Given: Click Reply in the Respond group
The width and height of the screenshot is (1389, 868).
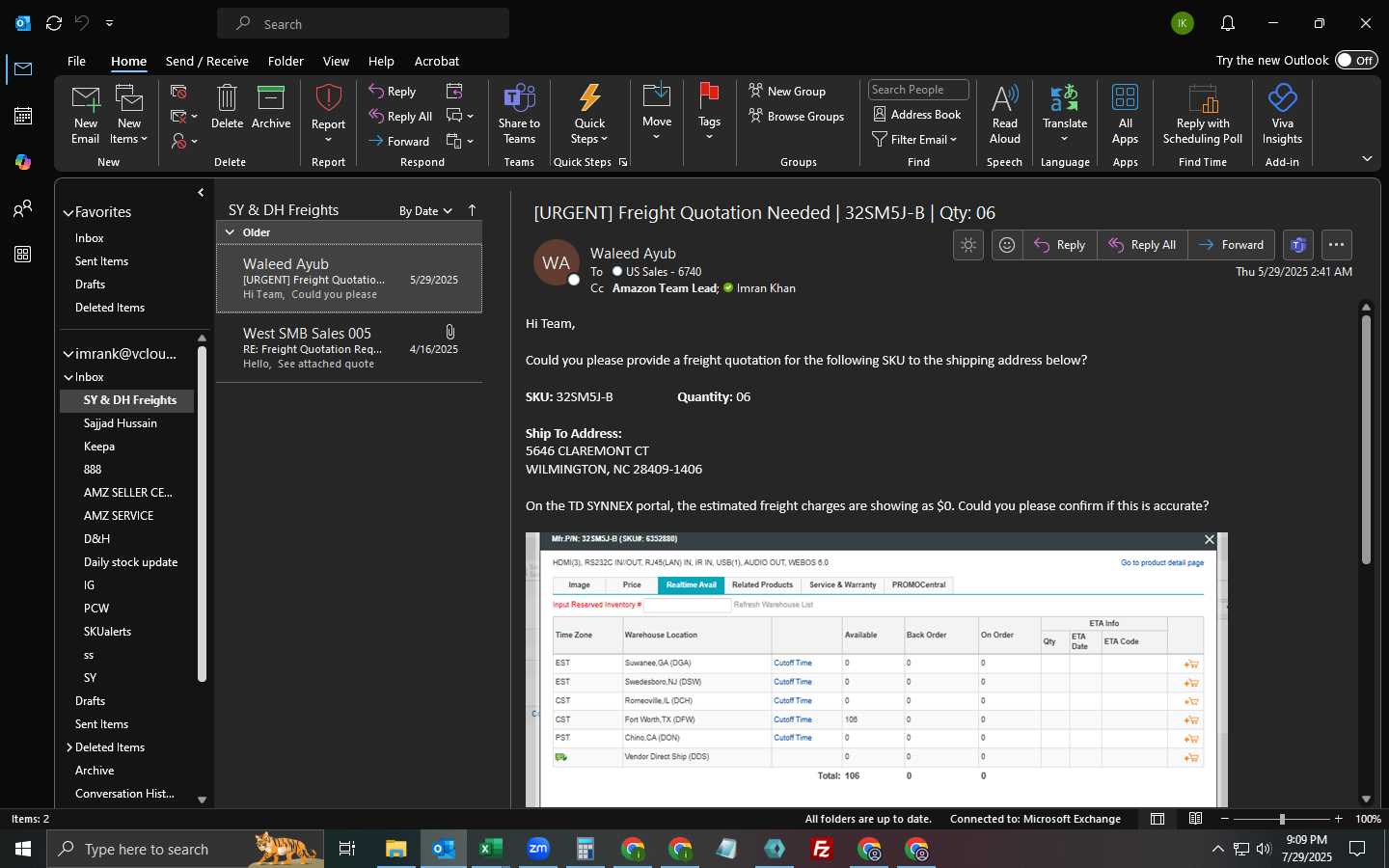Looking at the screenshot, I should [x=393, y=91].
